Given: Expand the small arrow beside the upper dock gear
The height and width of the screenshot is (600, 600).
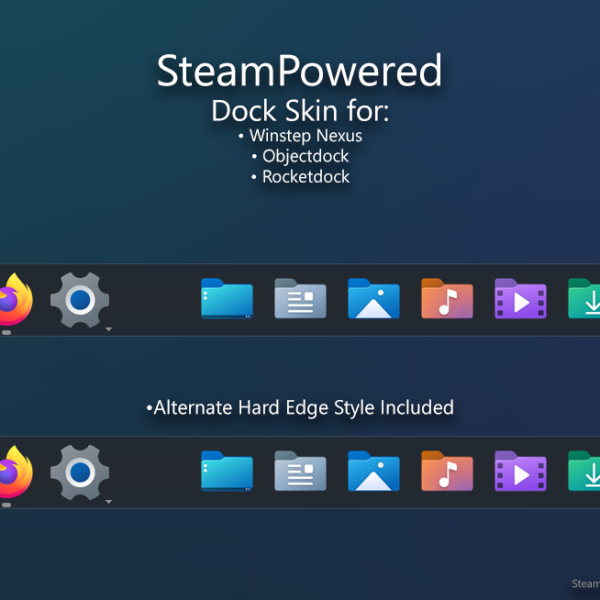Looking at the screenshot, I should point(109,329).
